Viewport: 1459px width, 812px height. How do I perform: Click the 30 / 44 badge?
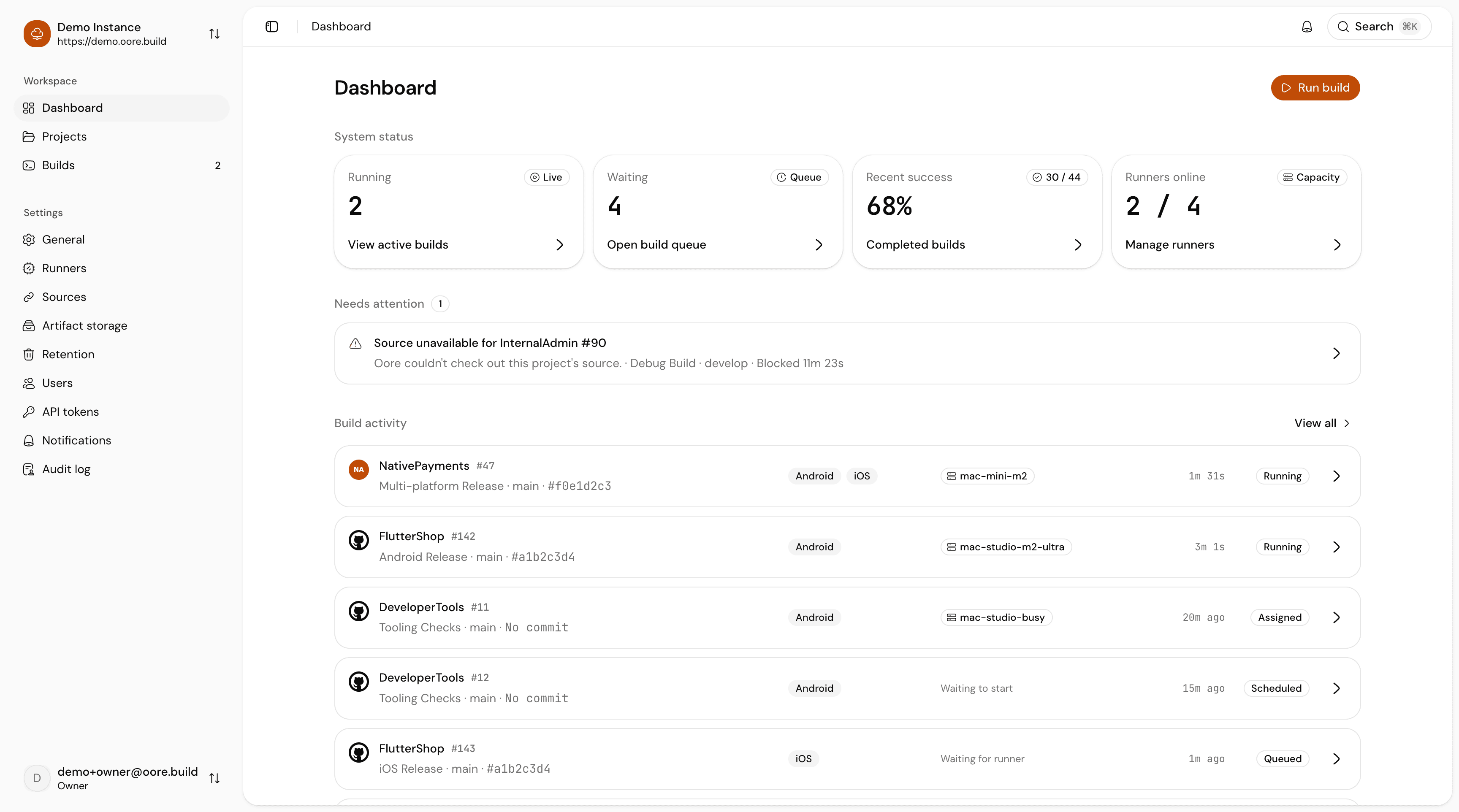pos(1057,177)
